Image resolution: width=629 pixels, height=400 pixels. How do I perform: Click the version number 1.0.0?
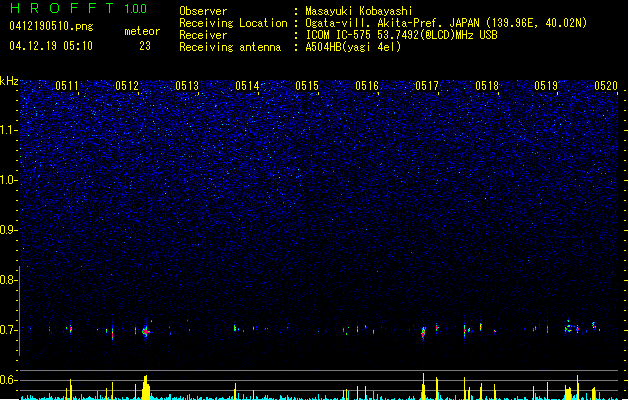[x=135, y=9]
